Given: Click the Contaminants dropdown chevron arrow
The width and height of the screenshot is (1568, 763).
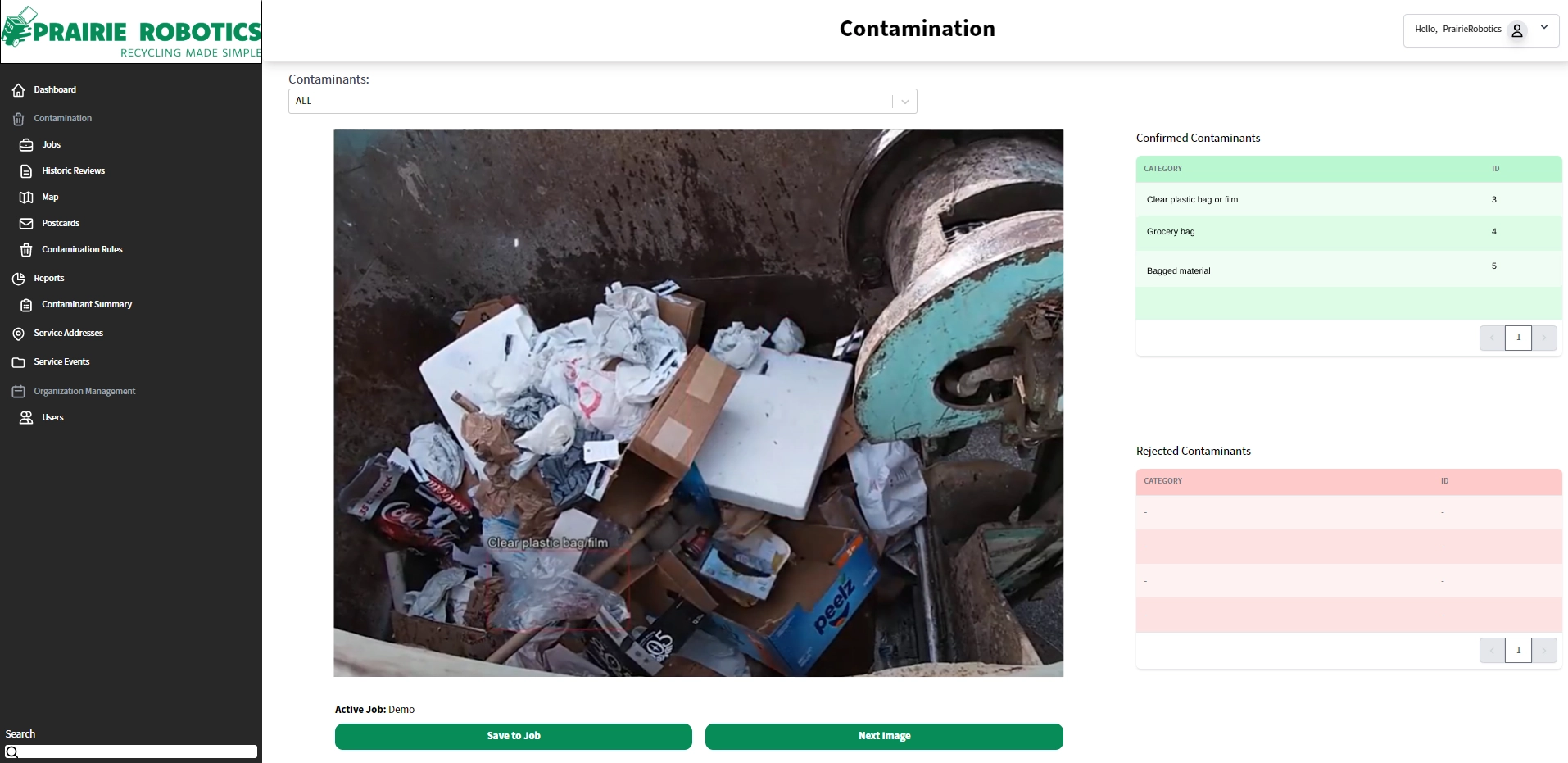Looking at the screenshot, I should point(905,102).
